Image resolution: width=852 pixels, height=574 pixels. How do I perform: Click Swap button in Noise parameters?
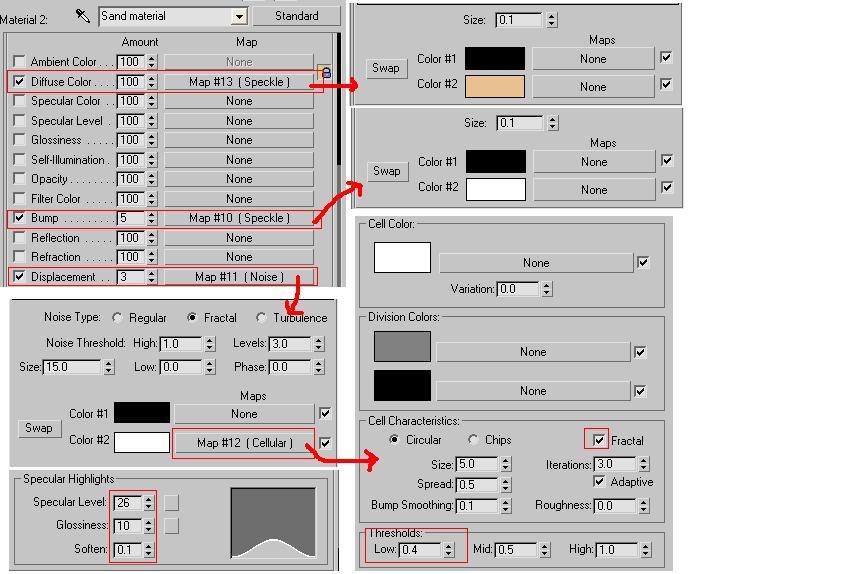[38, 428]
